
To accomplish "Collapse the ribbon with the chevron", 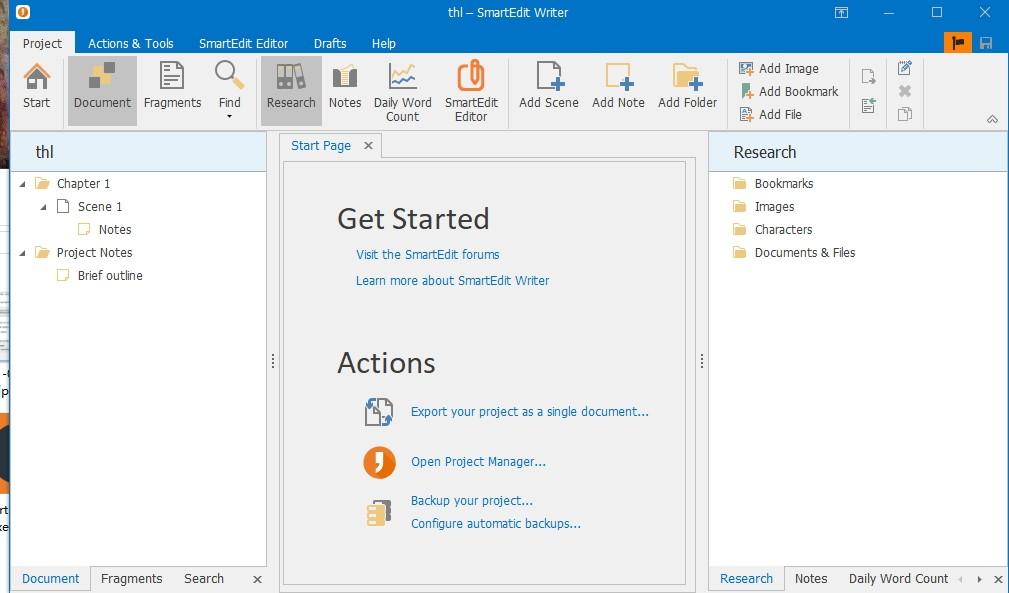I will pos(992,119).
